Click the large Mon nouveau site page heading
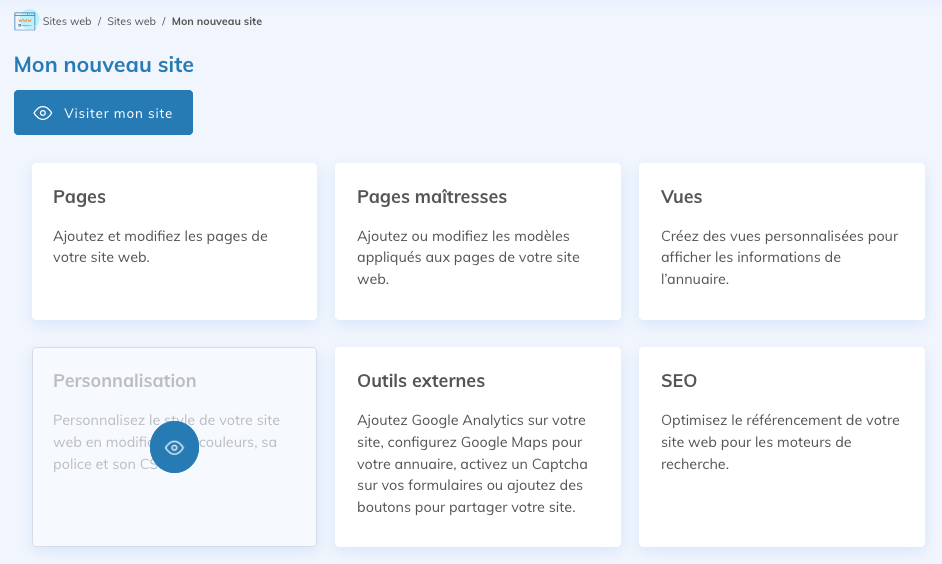 click(x=104, y=65)
